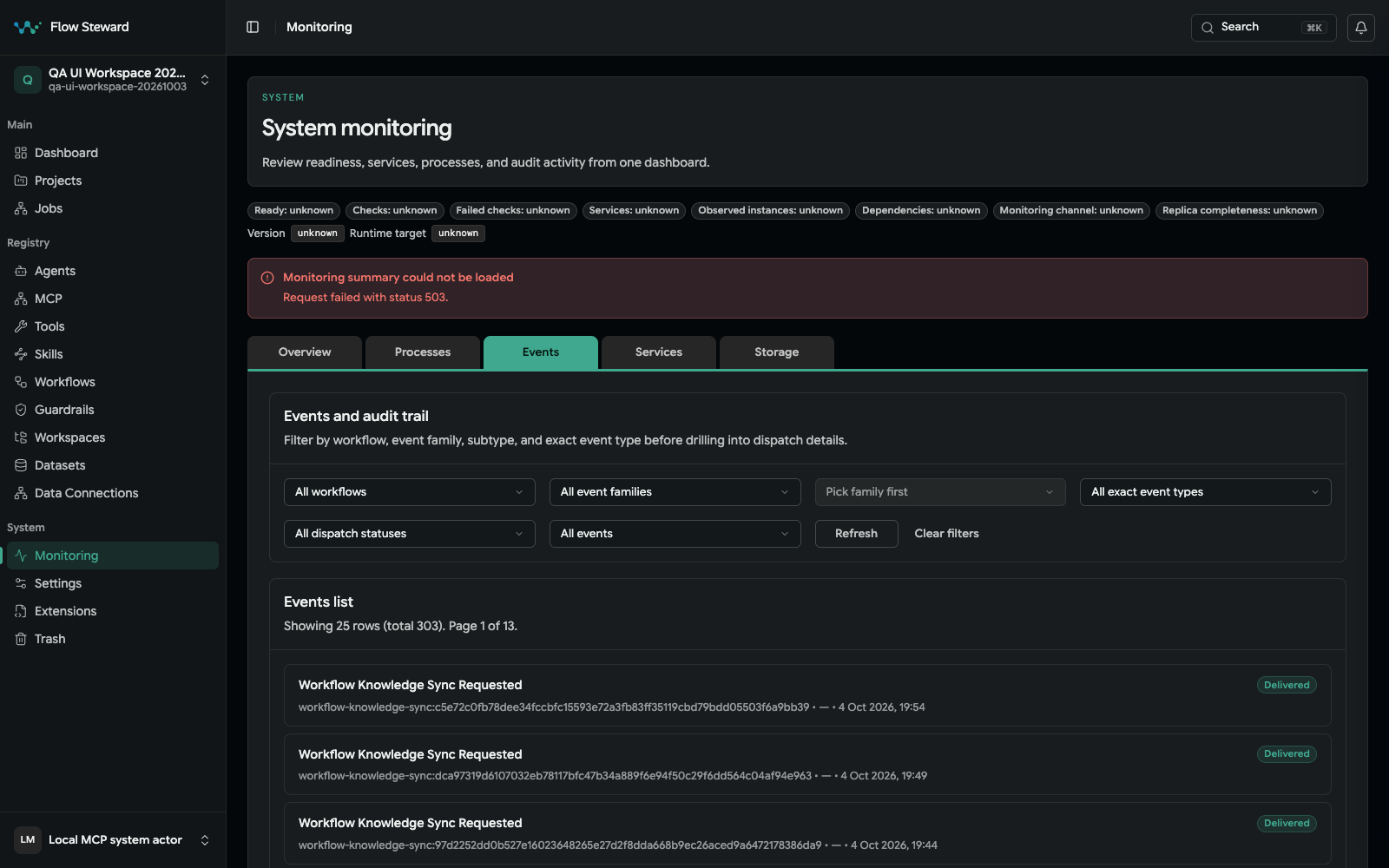Click the Dashboard grid icon
This screenshot has width=1389, height=868.
pyautogui.click(x=21, y=153)
